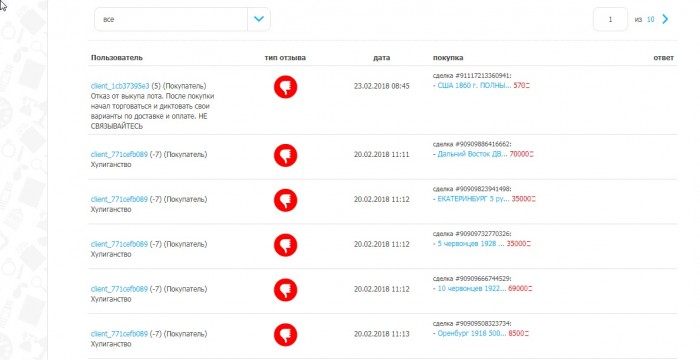Select deal number "сделка #90909732770326"
Screen dimensions: 700x360
pyautogui.click(x=472, y=234)
